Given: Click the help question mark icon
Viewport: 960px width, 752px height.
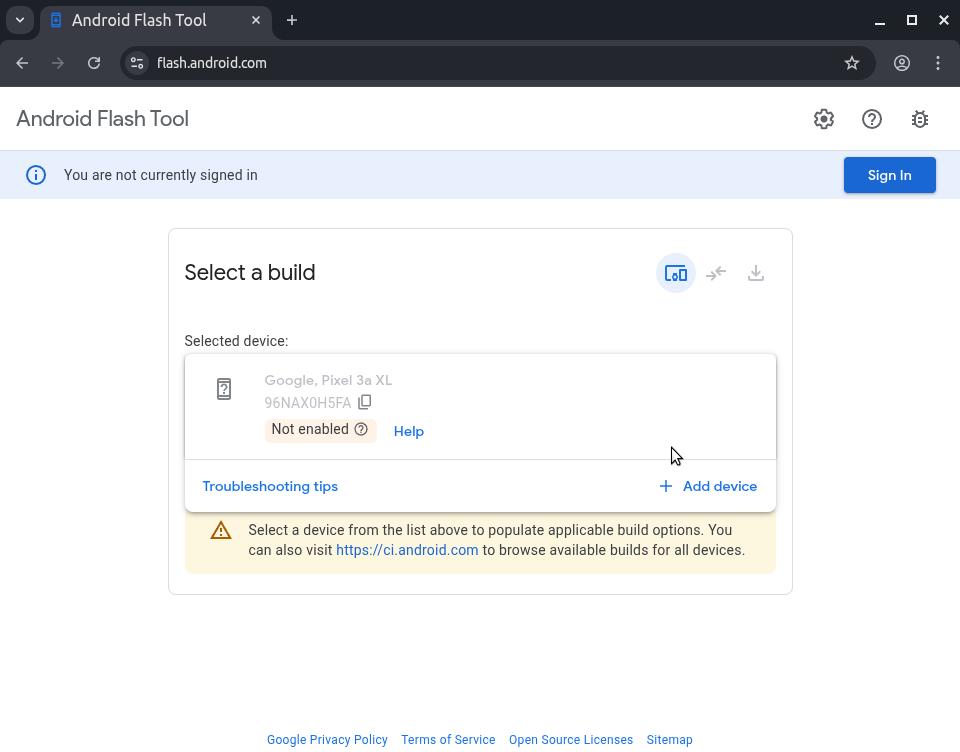Looking at the screenshot, I should 872,119.
